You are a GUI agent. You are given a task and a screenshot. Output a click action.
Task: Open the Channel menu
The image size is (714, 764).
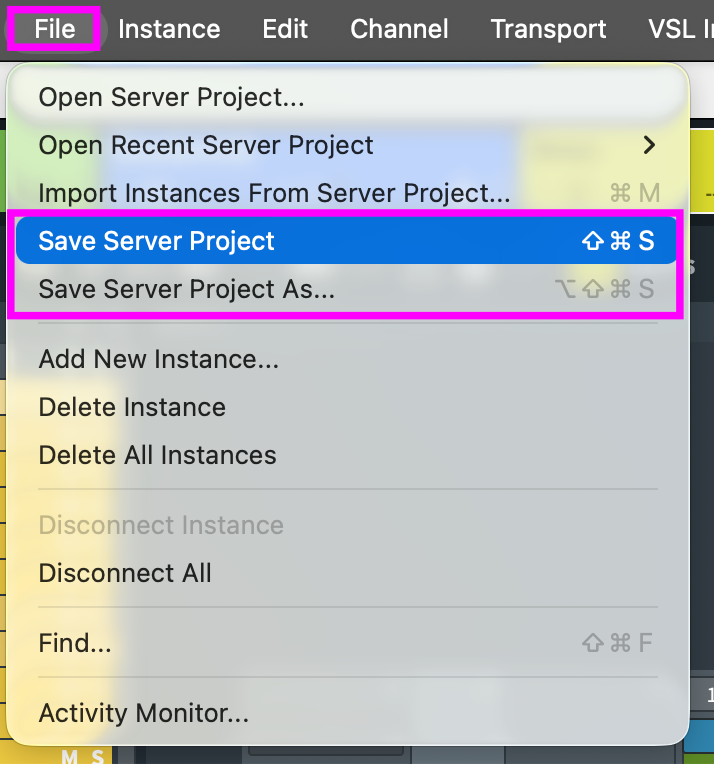pos(399,29)
